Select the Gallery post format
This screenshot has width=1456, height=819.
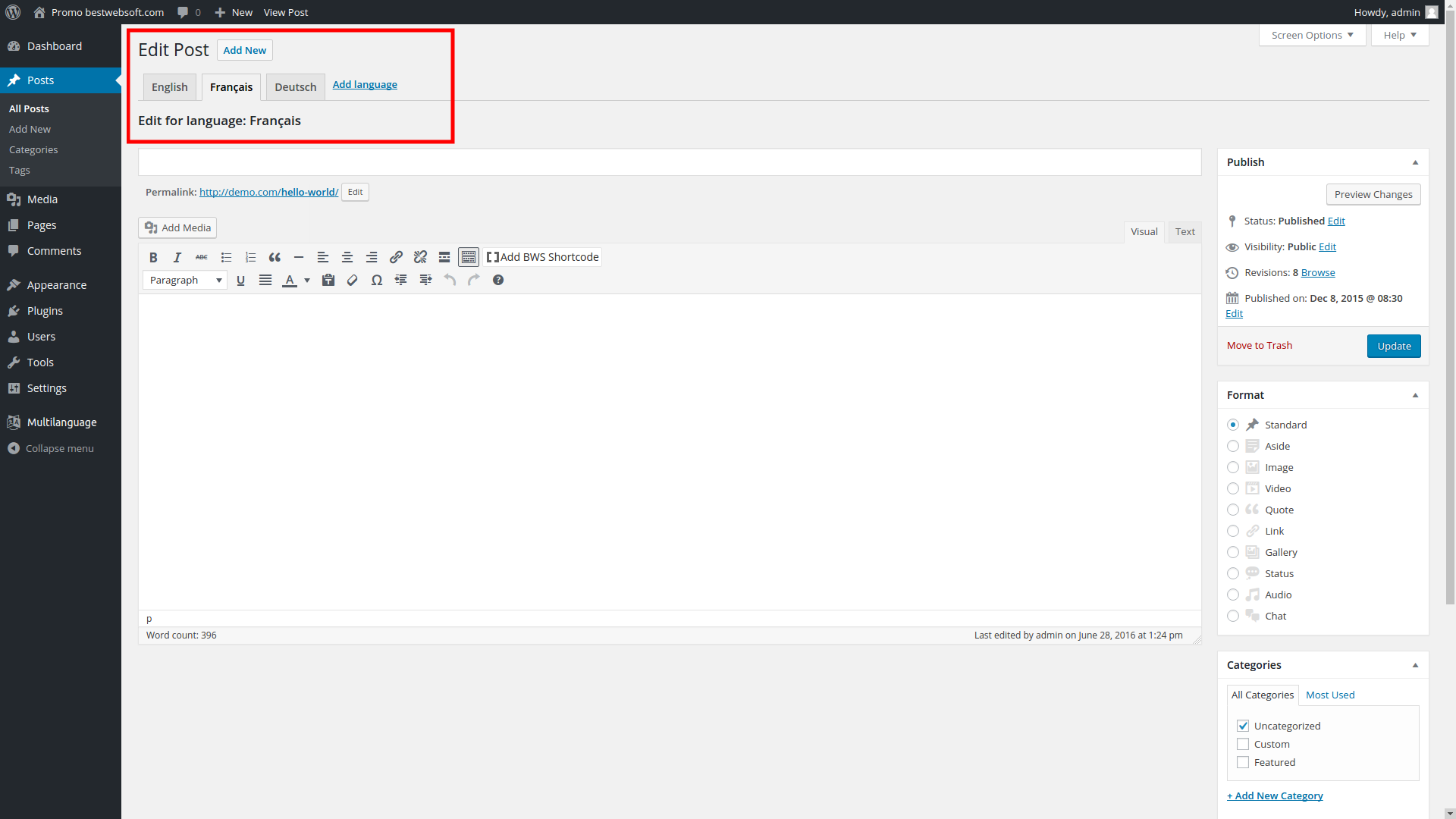click(x=1233, y=552)
